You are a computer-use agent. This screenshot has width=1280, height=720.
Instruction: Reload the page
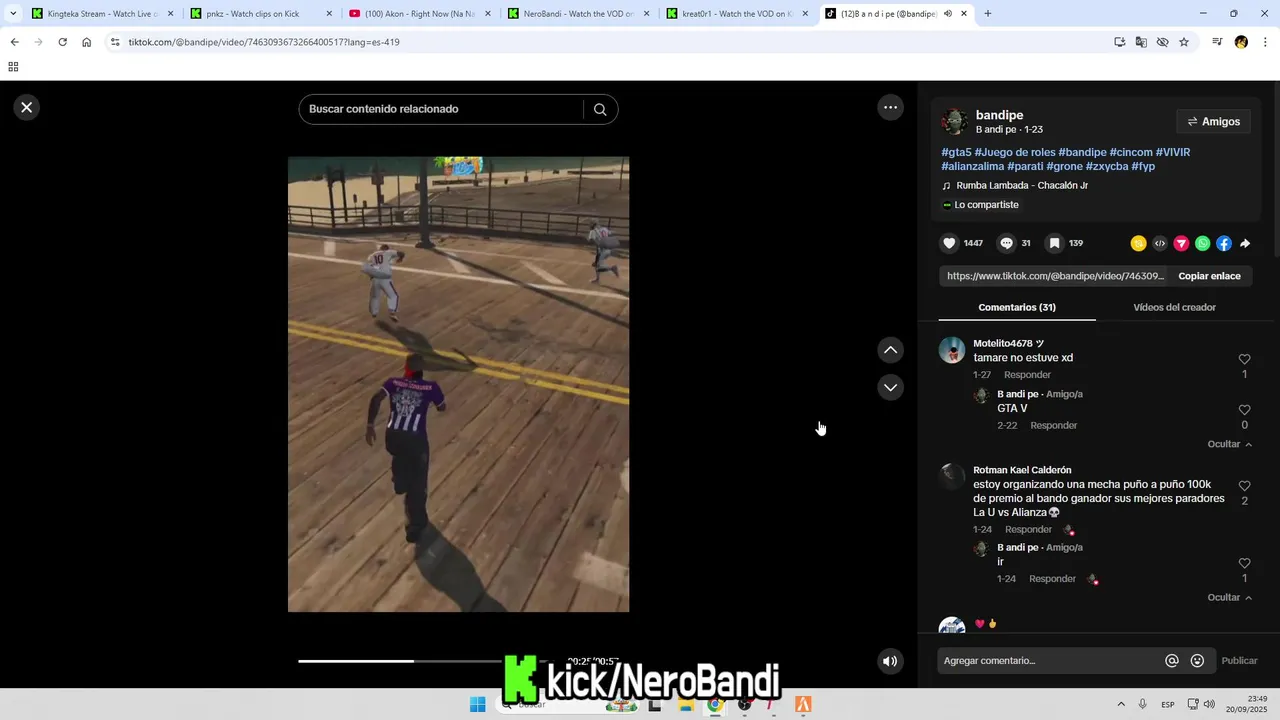[x=62, y=42]
